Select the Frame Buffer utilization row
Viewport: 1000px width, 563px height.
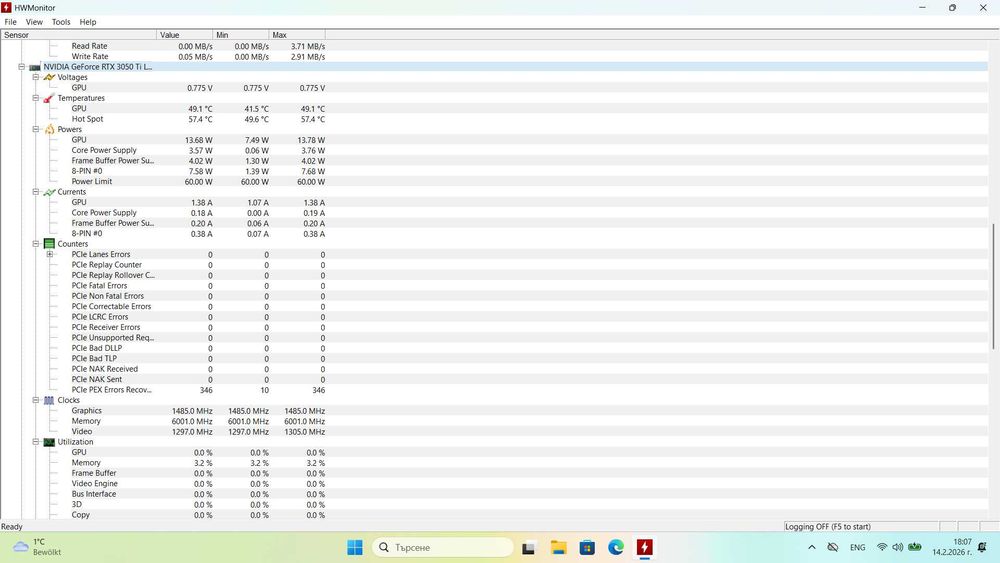tap(494, 473)
